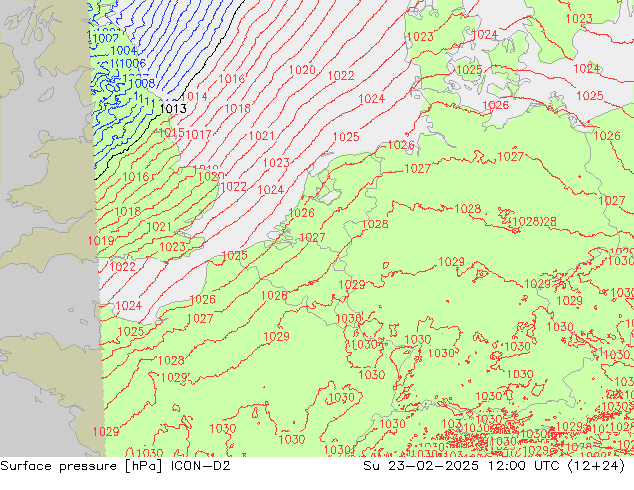Click the blue 1006 isobar label
634x490 pixels.
(133, 63)
